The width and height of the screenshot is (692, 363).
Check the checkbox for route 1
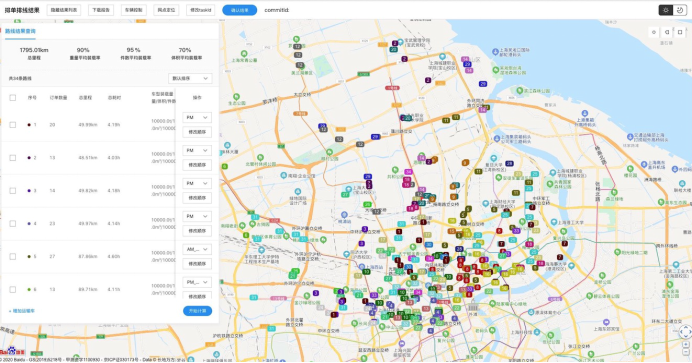pyautogui.click(x=13, y=125)
